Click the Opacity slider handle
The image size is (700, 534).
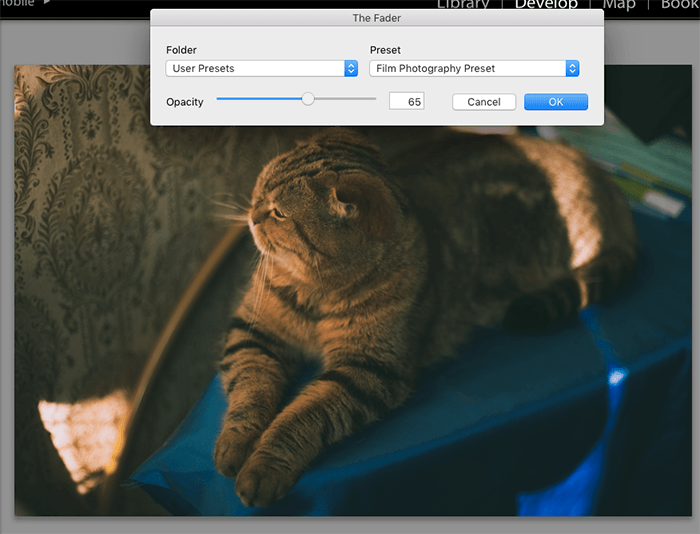click(308, 99)
